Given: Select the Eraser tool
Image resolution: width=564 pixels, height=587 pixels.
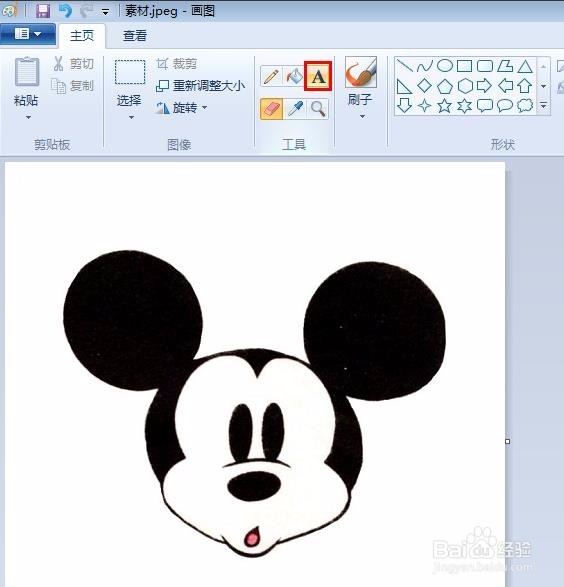Looking at the screenshot, I should [x=271, y=109].
